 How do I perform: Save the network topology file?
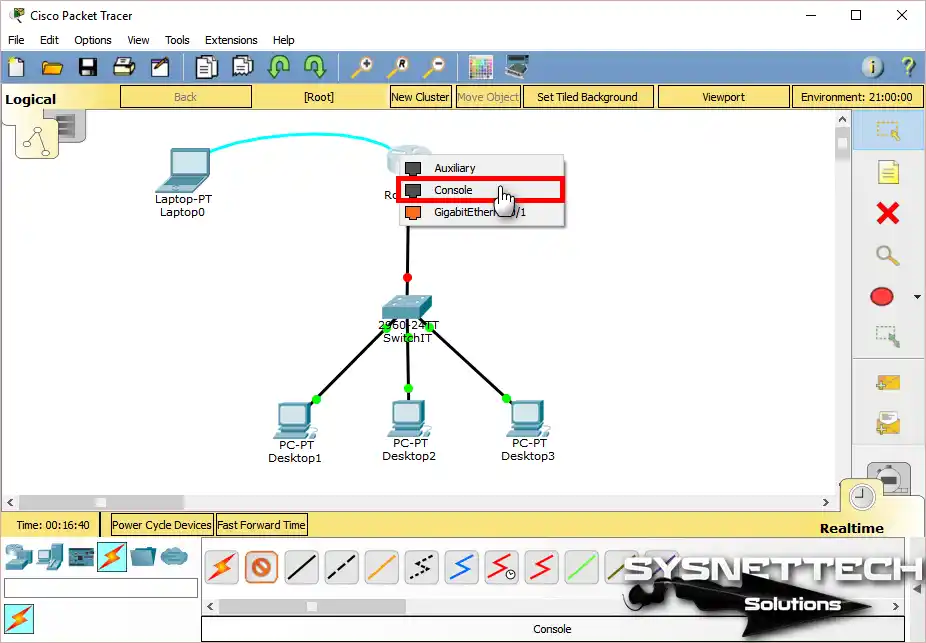click(x=89, y=66)
